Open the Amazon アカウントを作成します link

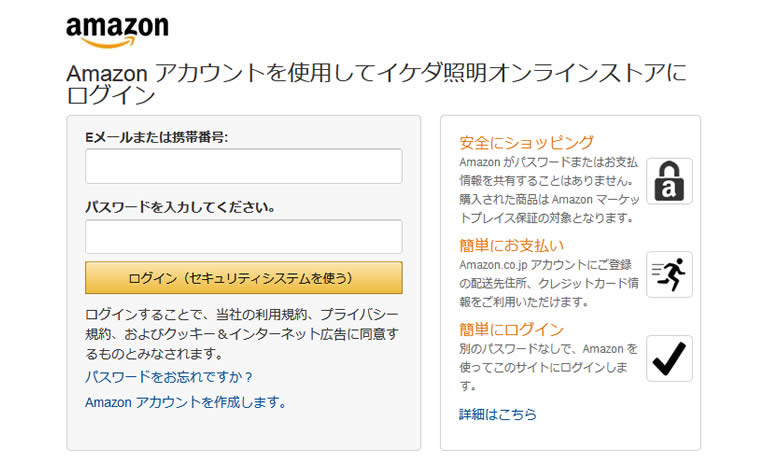185,402
